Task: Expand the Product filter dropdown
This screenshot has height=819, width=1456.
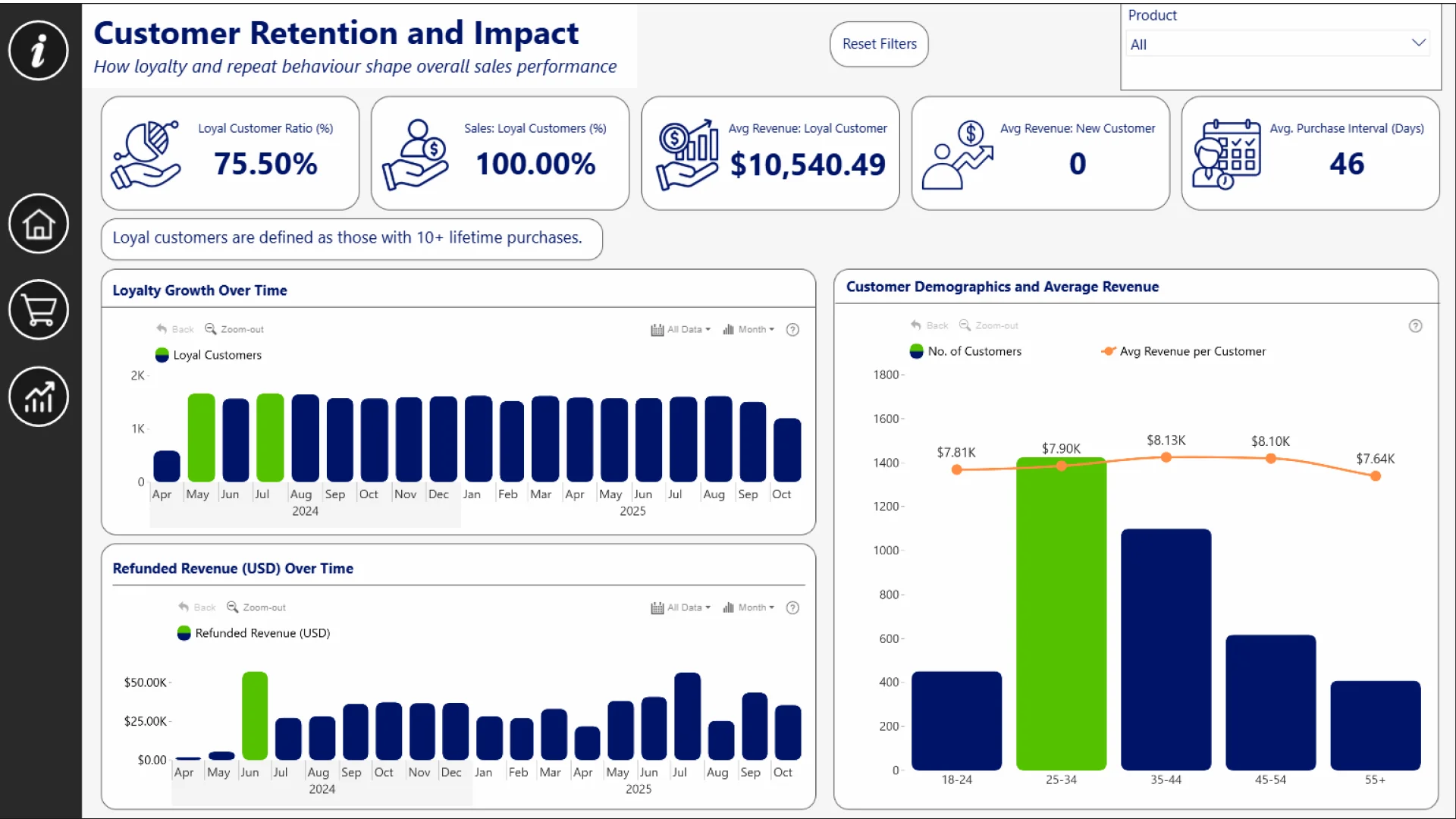Action: coord(1418,43)
